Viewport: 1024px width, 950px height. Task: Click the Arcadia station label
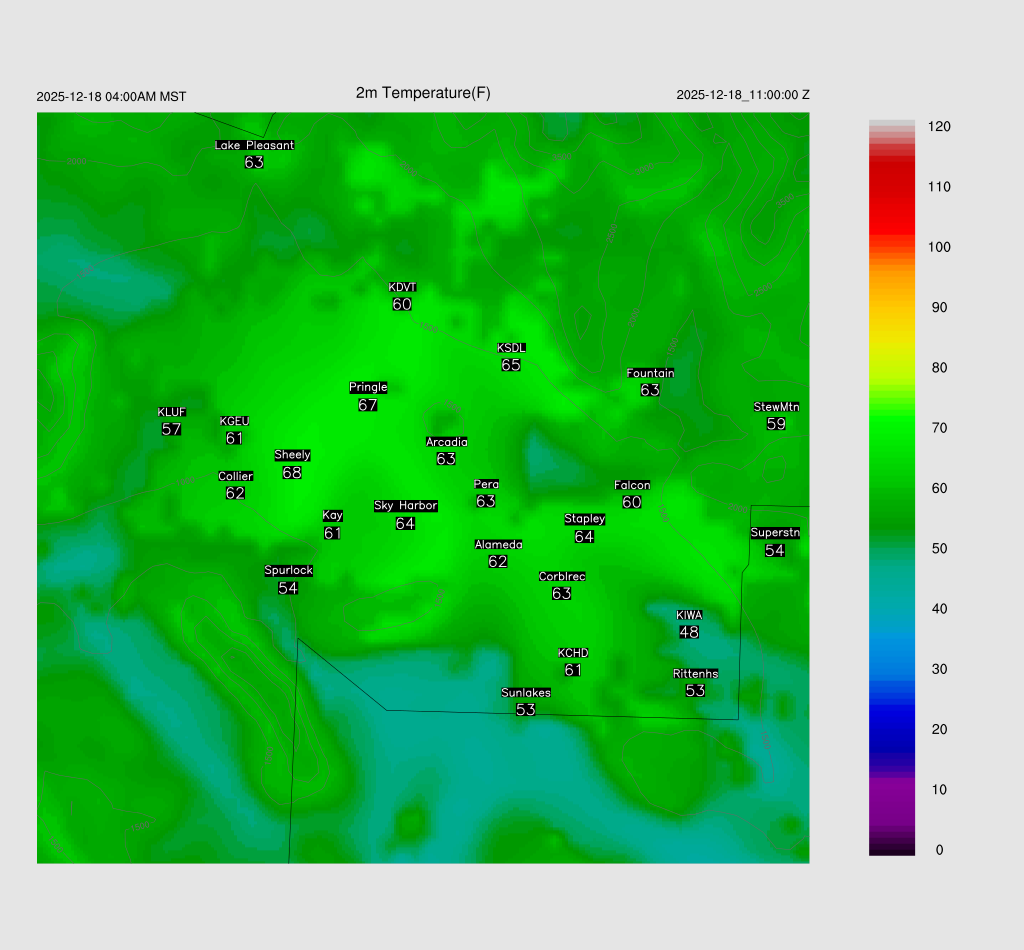pyautogui.click(x=446, y=442)
